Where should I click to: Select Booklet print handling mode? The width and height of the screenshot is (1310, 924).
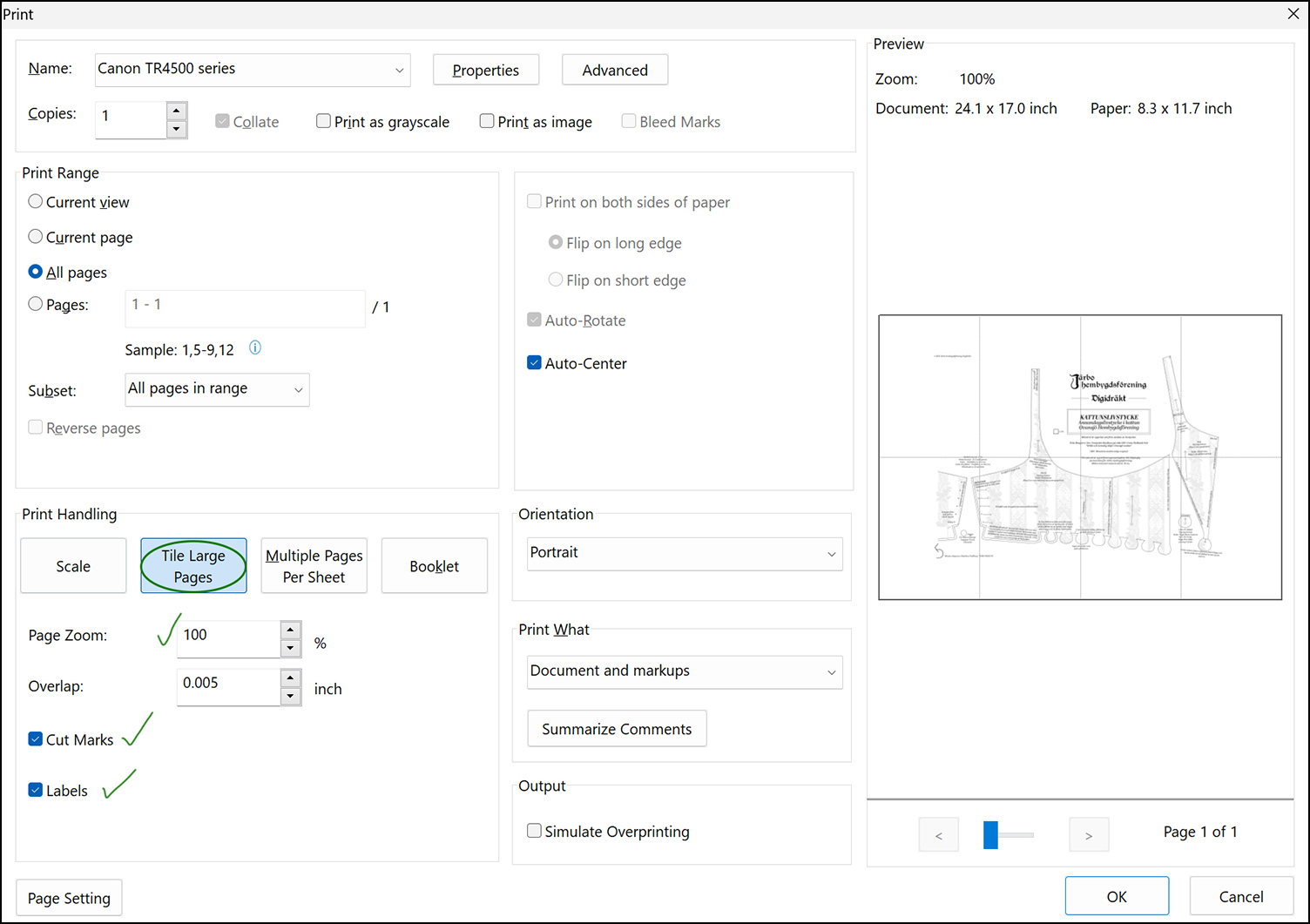tap(434, 566)
